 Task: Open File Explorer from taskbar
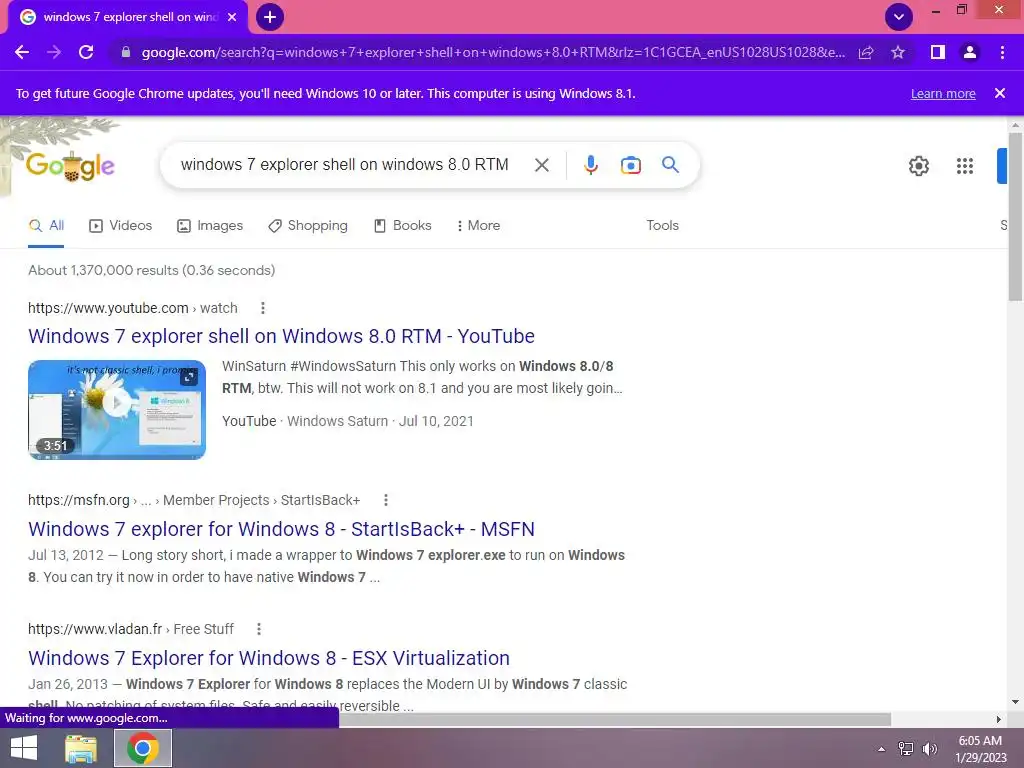tap(81, 748)
